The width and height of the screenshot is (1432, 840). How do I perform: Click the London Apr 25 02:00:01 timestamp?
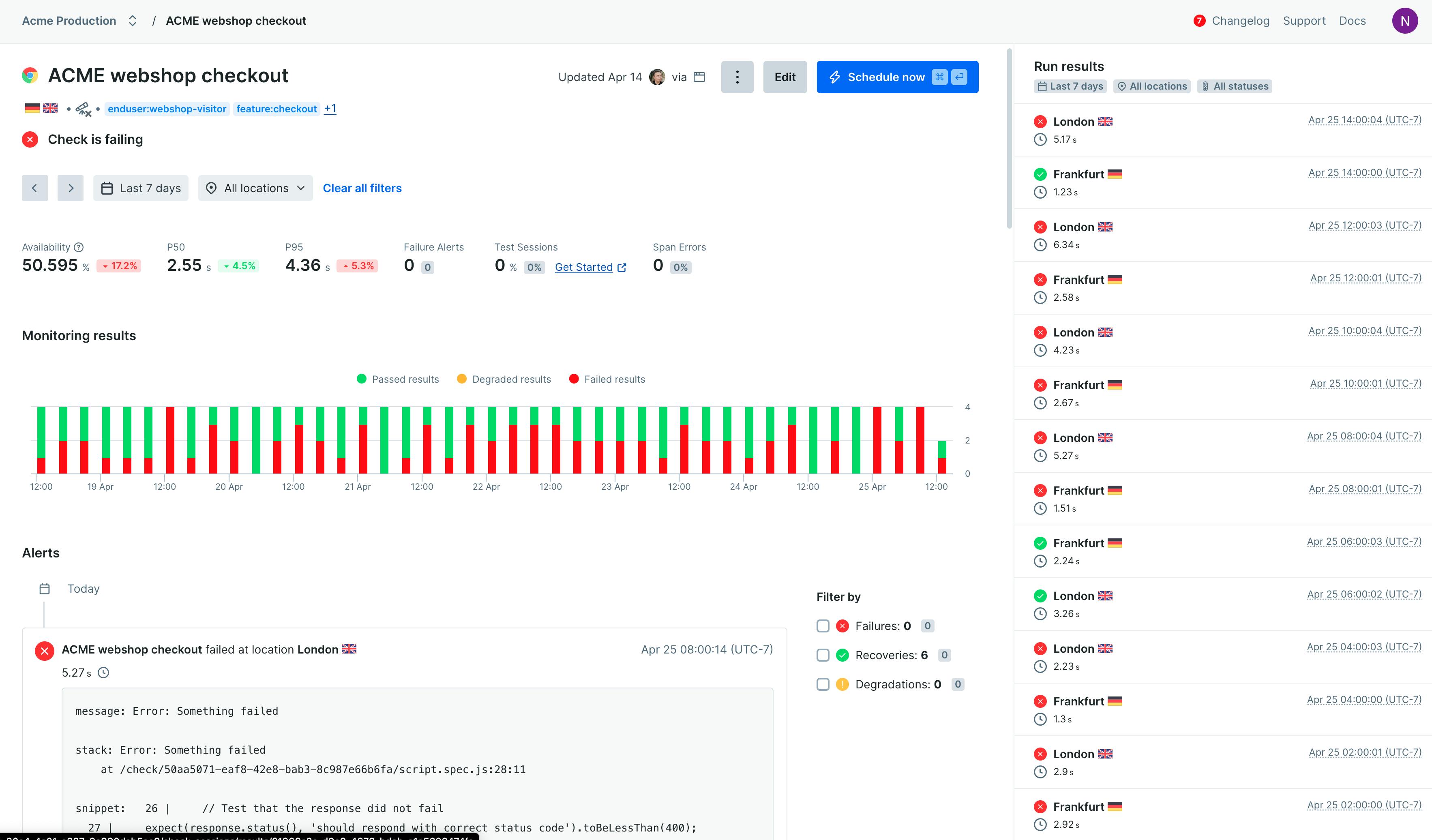pyautogui.click(x=1365, y=752)
